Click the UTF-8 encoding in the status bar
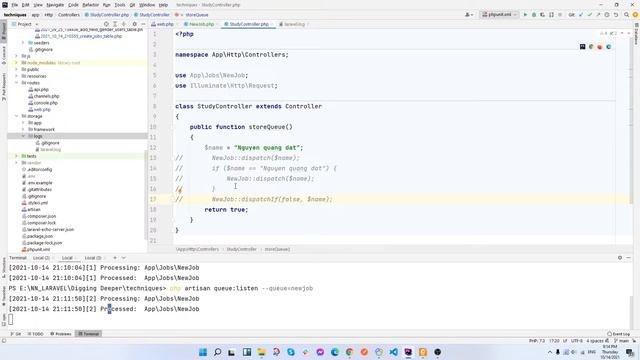The image size is (640, 360). (577, 340)
